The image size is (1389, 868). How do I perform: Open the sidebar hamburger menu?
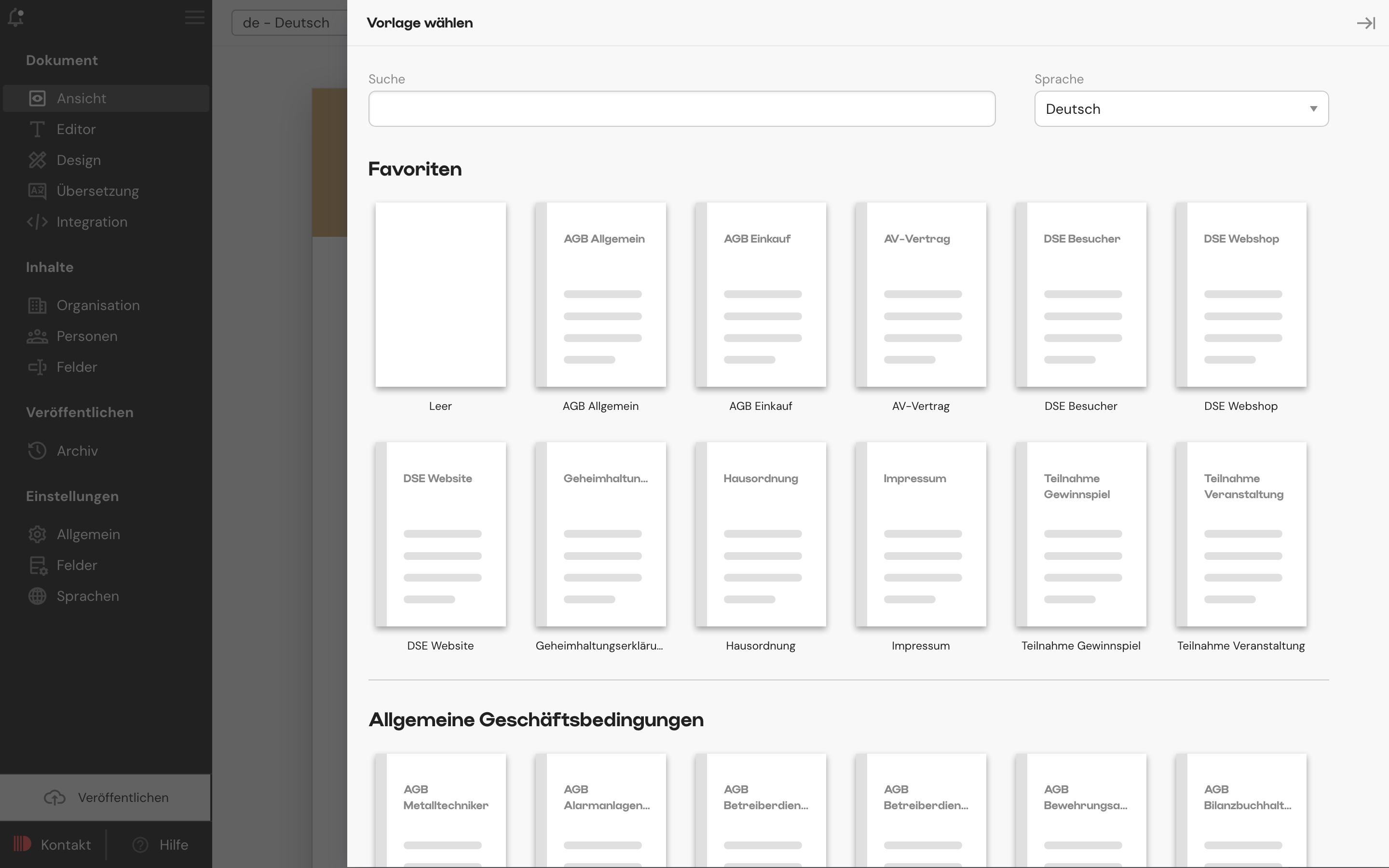tap(194, 17)
